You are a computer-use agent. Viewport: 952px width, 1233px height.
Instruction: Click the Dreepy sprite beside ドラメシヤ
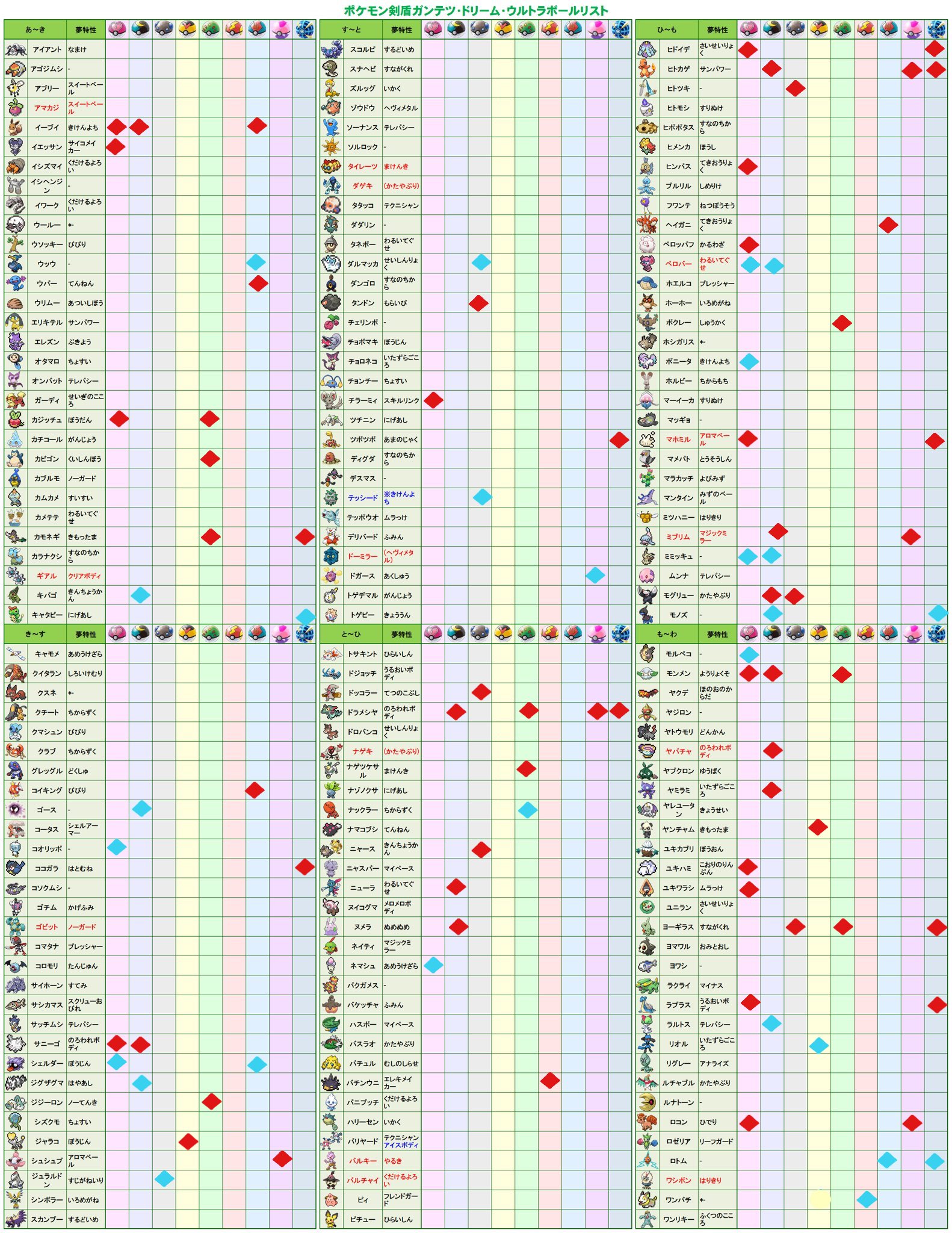tap(331, 712)
